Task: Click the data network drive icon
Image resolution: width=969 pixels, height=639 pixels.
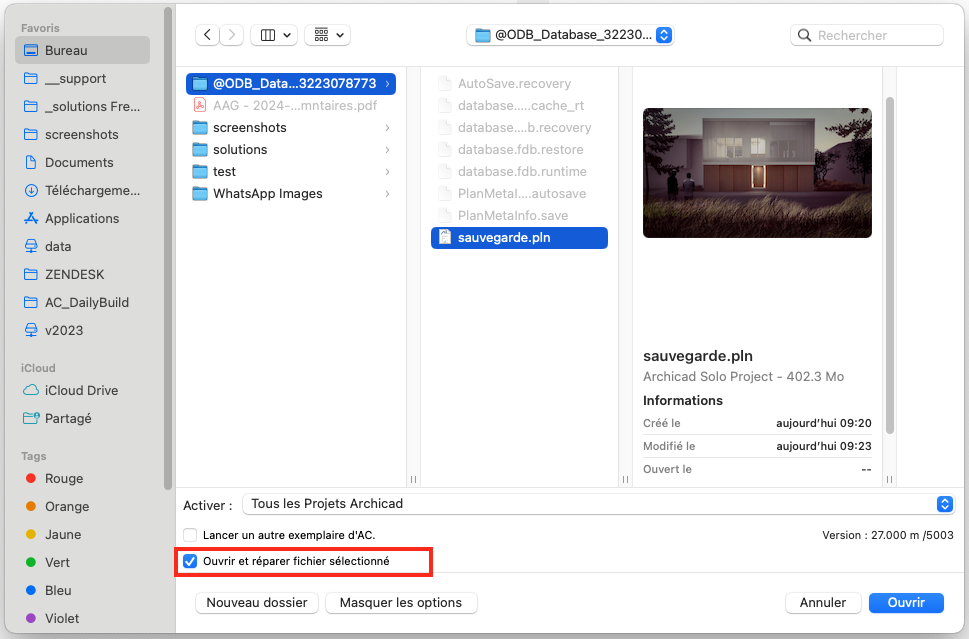Action: coord(30,246)
